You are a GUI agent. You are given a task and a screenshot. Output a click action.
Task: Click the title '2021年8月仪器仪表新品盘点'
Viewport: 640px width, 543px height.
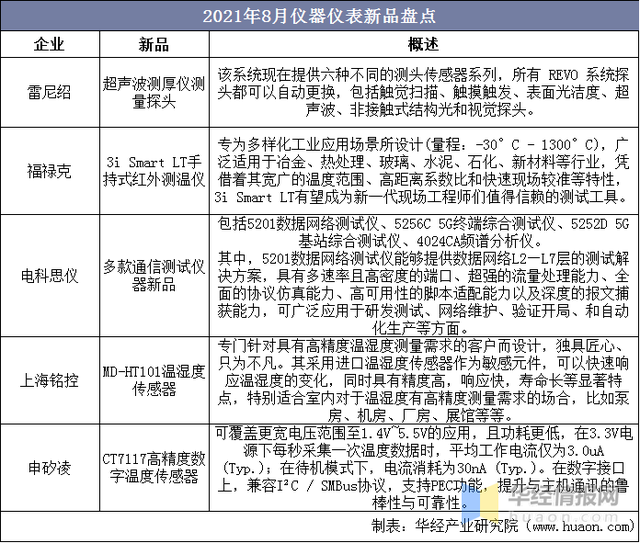(319, 15)
